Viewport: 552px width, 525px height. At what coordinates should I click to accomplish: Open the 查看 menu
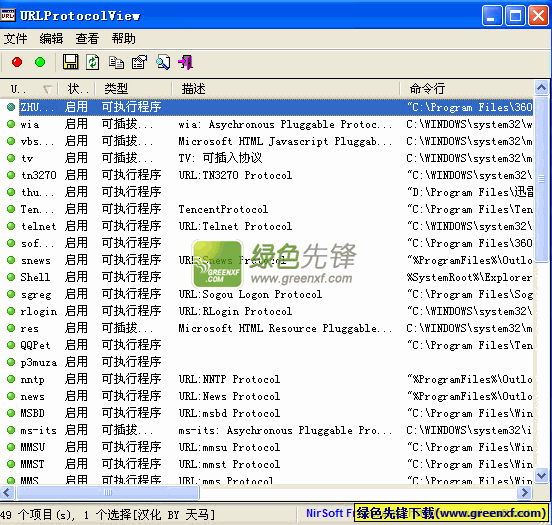click(x=87, y=39)
